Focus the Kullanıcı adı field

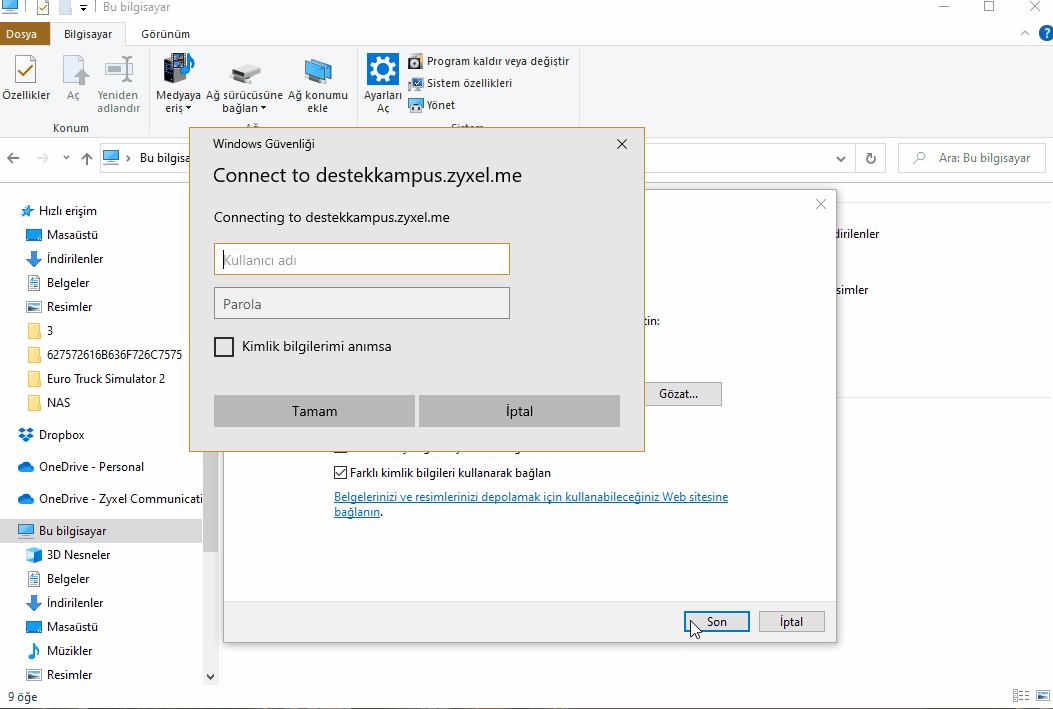point(362,259)
